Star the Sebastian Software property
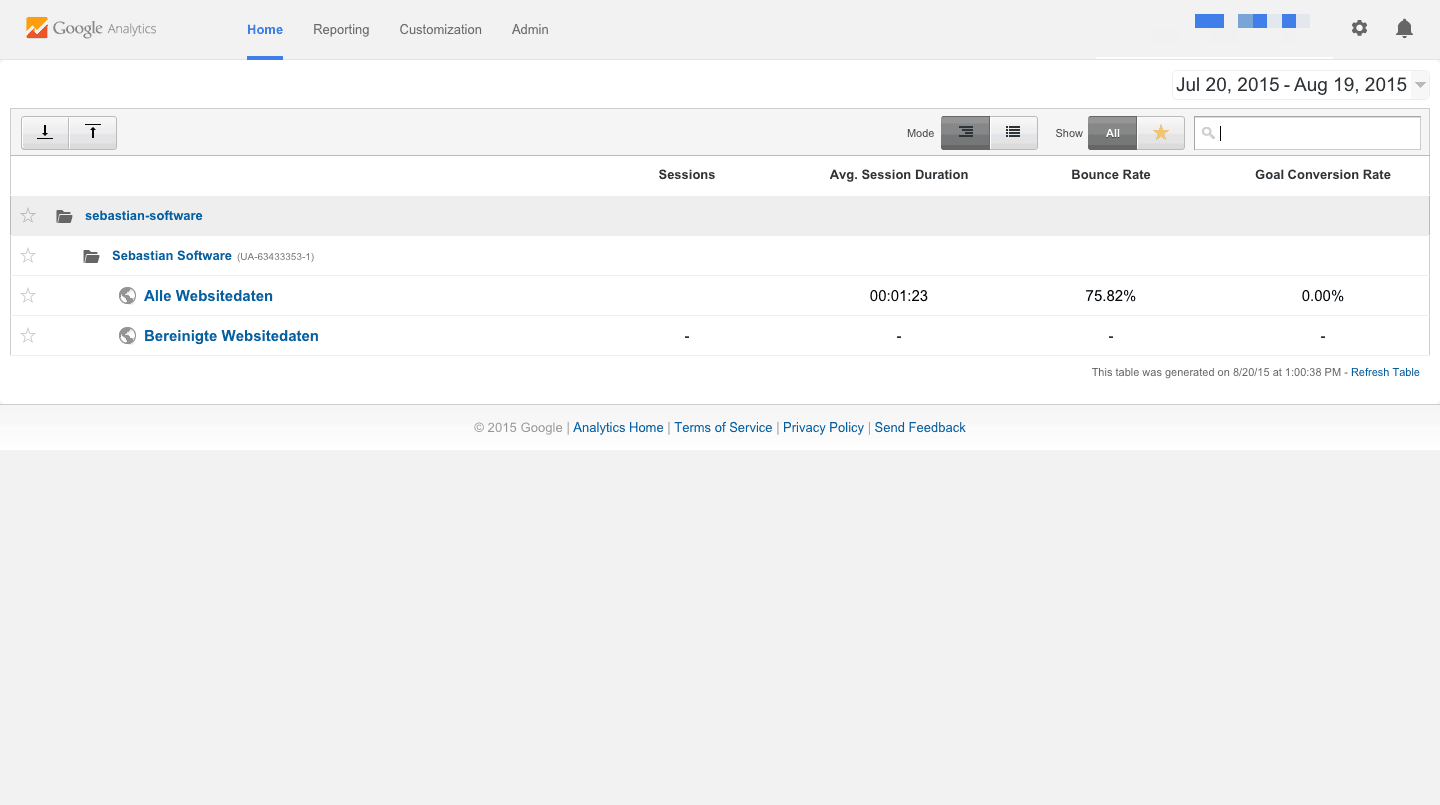 click(28, 256)
